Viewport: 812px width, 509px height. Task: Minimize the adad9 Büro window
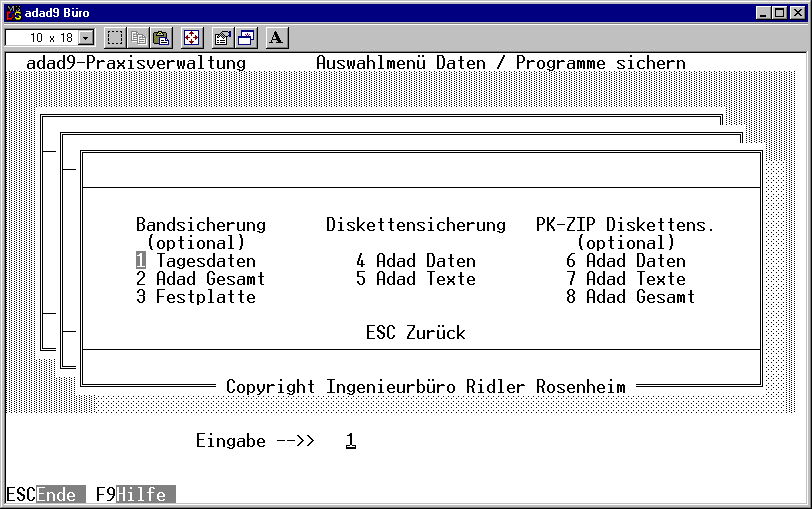(x=763, y=13)
